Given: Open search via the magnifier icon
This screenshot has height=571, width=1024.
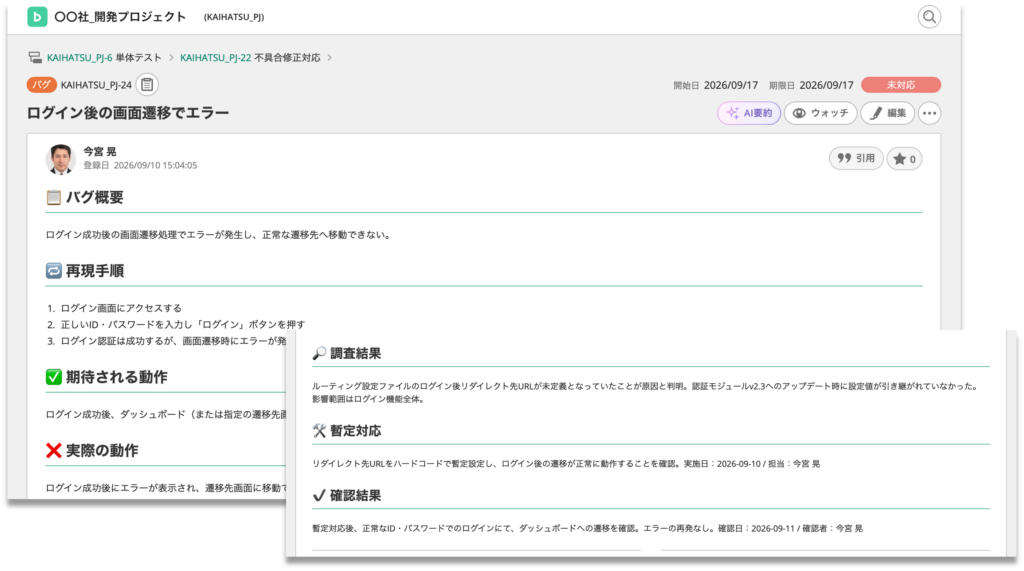Looking at the screenshot, I should point(929,16).
